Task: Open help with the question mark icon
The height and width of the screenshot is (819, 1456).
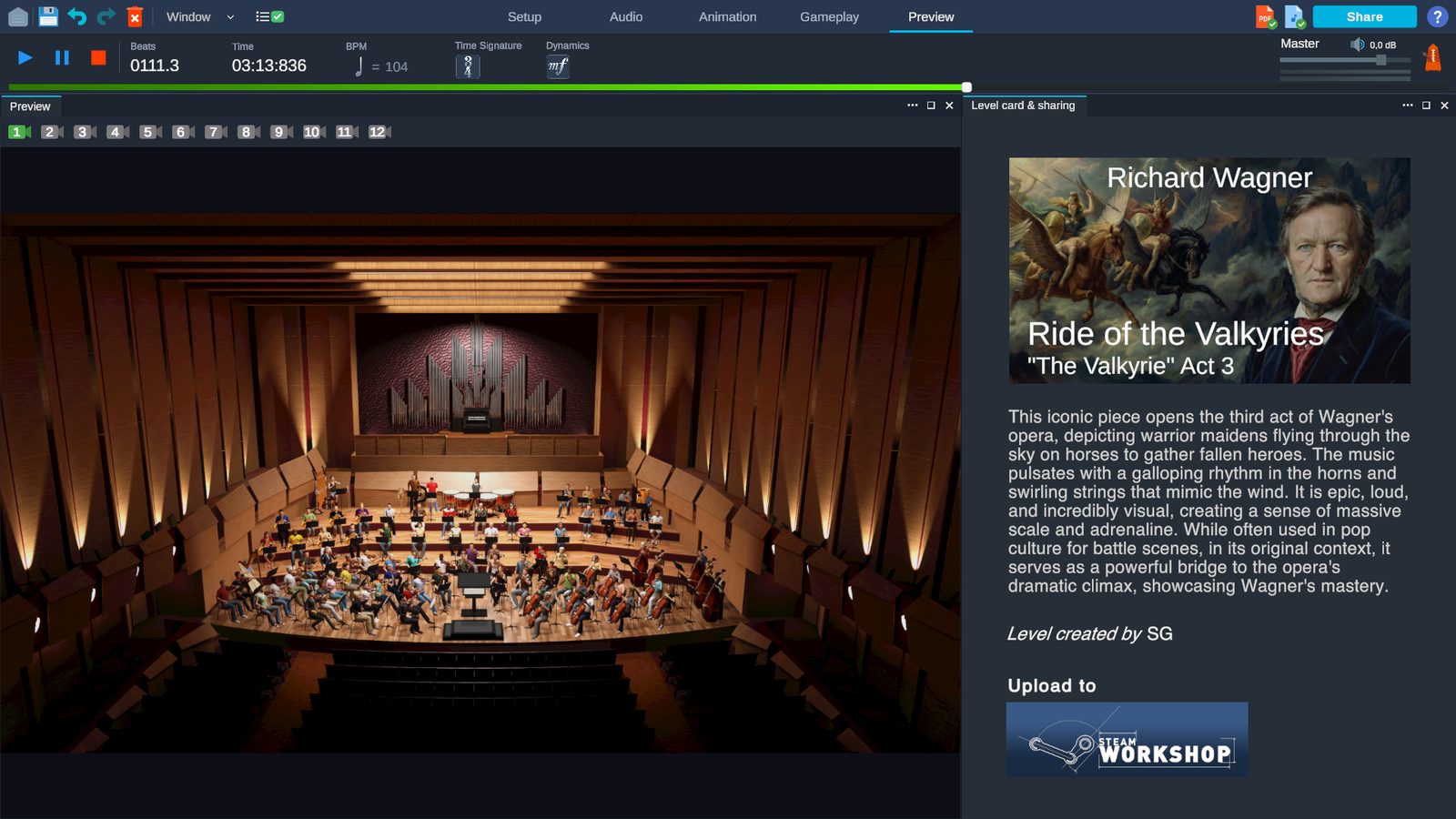Action: point(1437,16)
